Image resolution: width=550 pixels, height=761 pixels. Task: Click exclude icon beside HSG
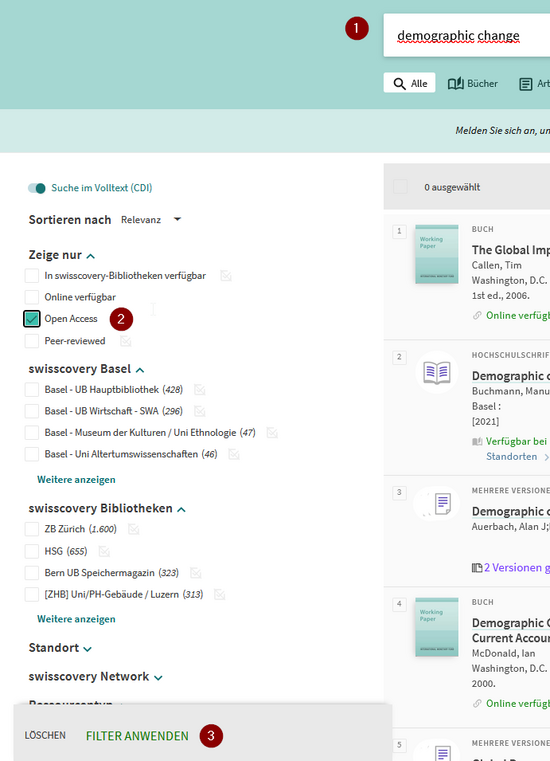coord(104,551)
